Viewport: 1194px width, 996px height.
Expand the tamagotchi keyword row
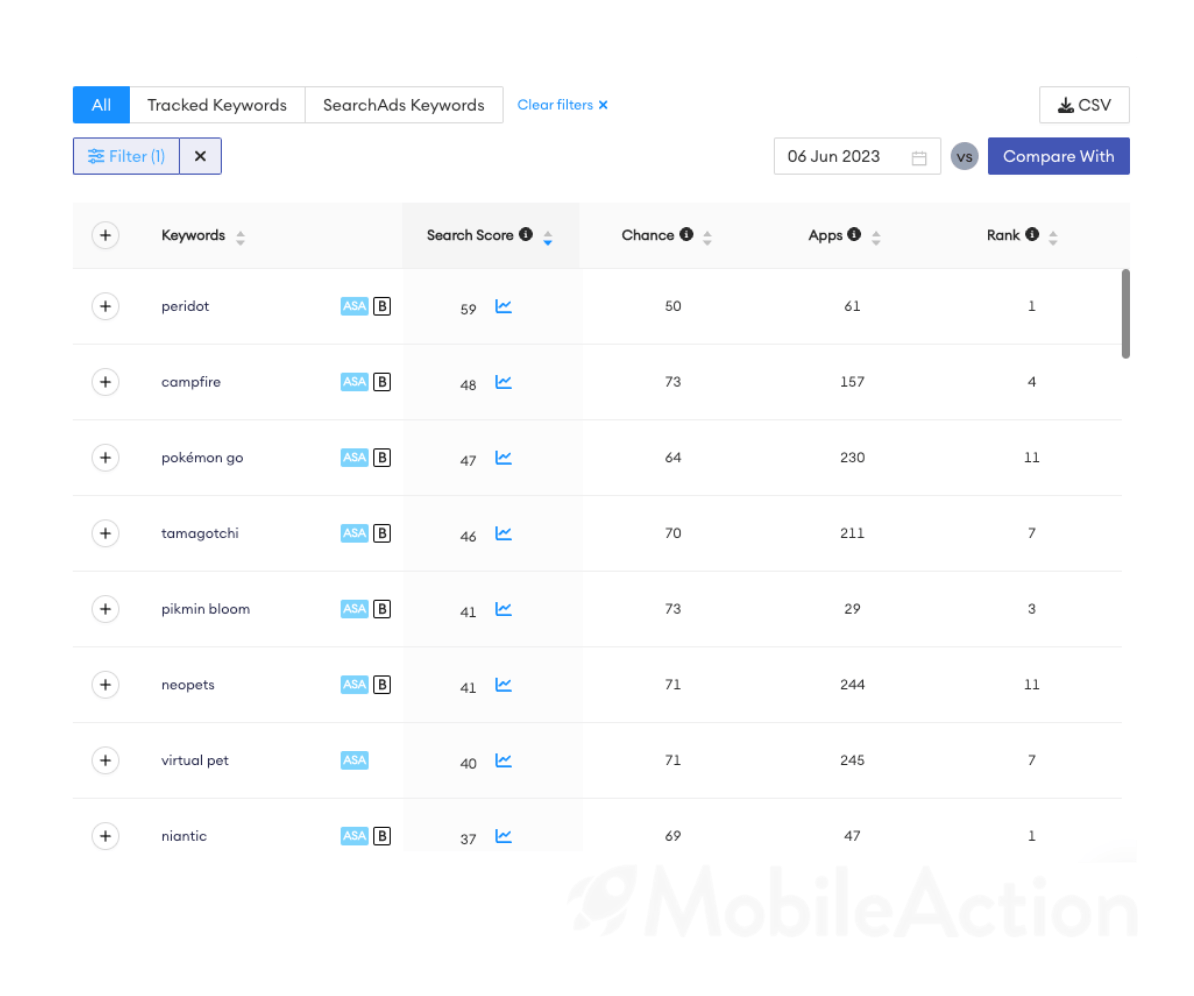pyautogui.click(x=105, y=533)
